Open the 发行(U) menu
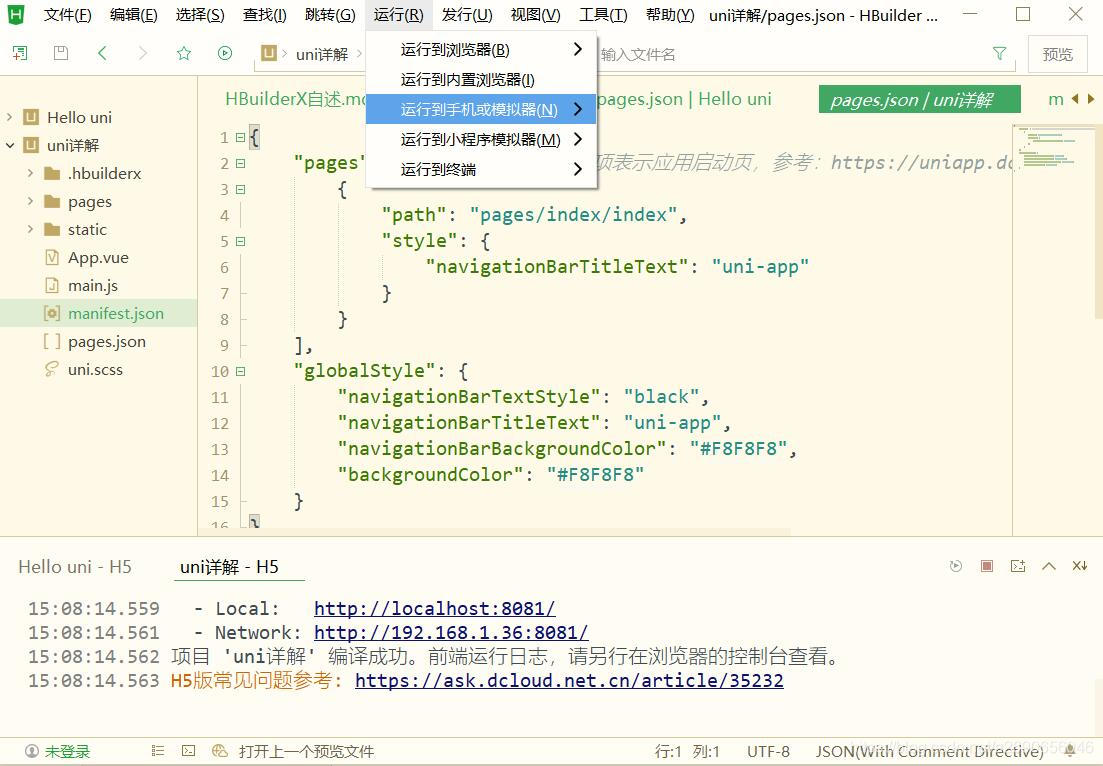The height and width of the screenshot is (766, 1103). click(467, 15)
